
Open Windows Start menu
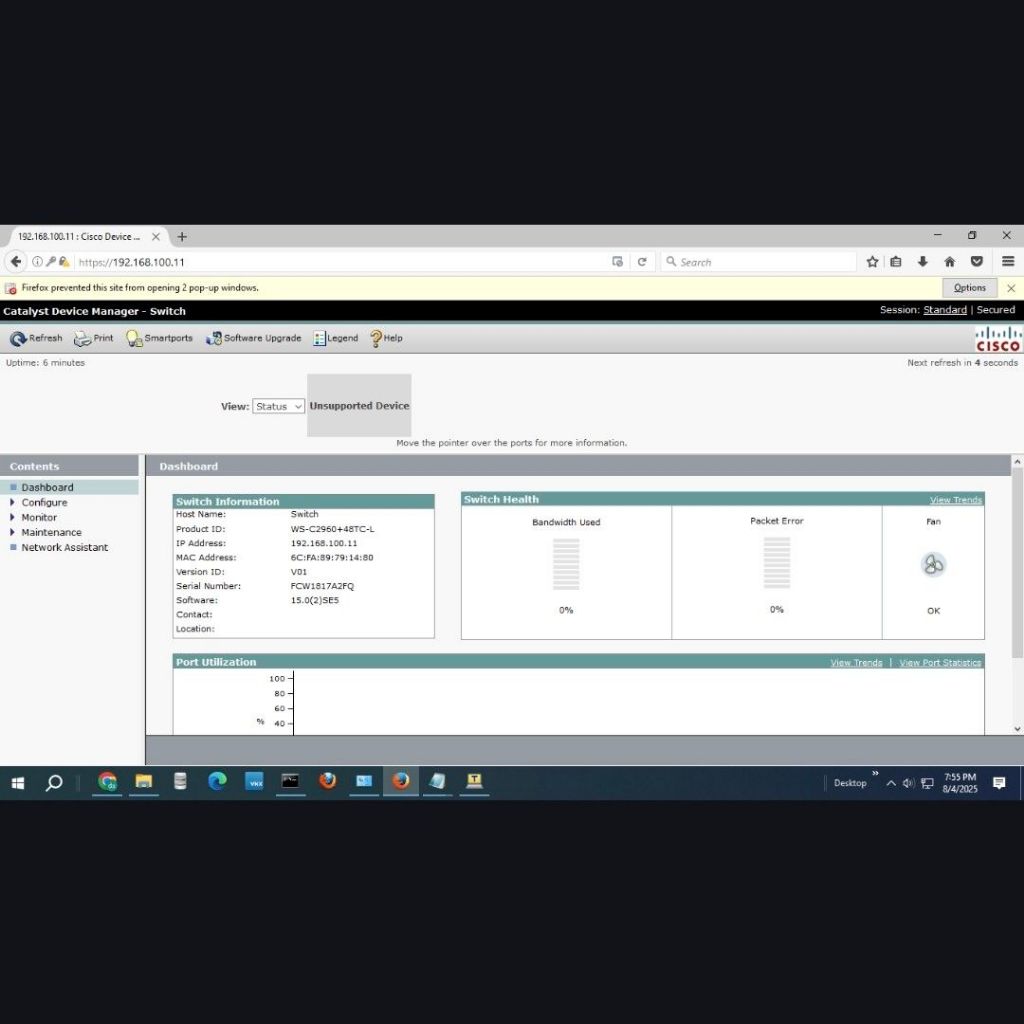coord(18,782)
